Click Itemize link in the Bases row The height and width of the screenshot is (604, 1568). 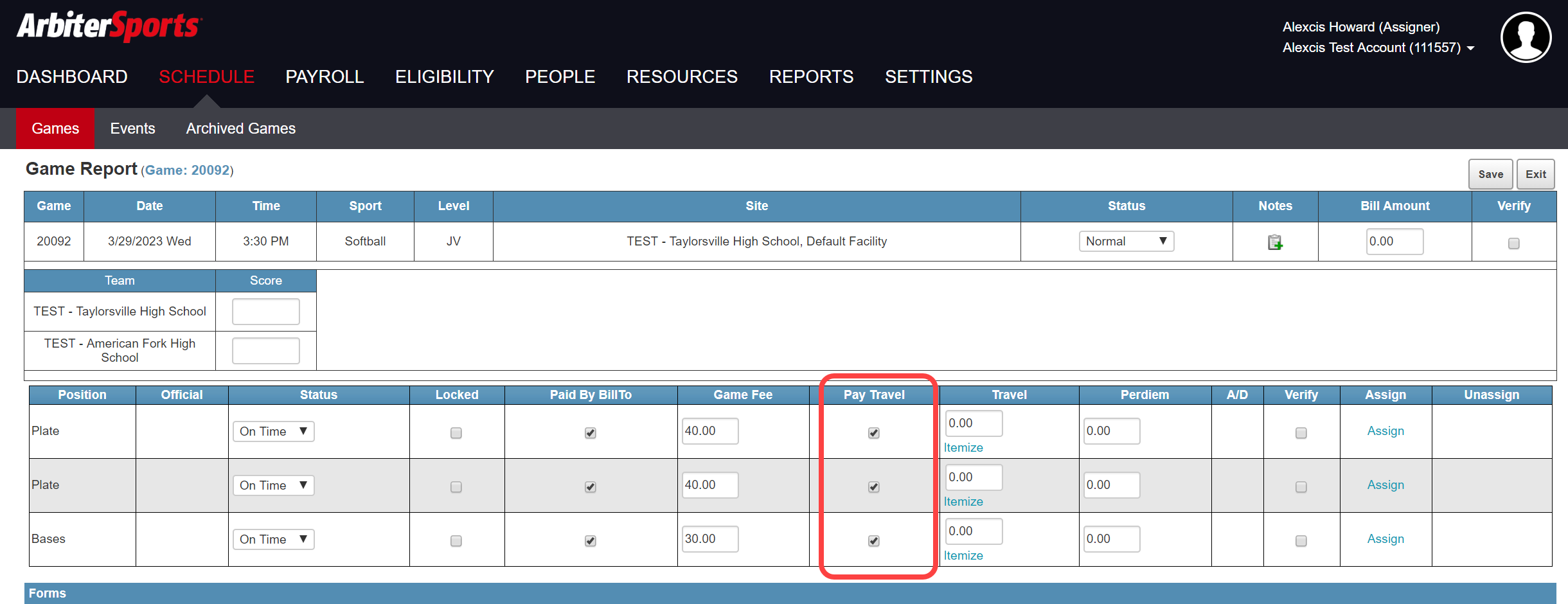(963, 555)
